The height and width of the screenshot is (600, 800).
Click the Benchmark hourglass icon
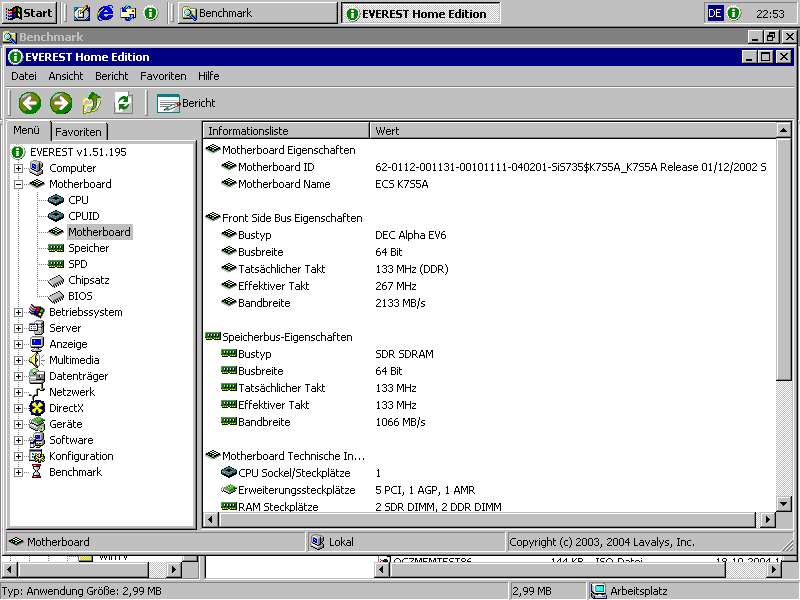[x=36, y=472]
